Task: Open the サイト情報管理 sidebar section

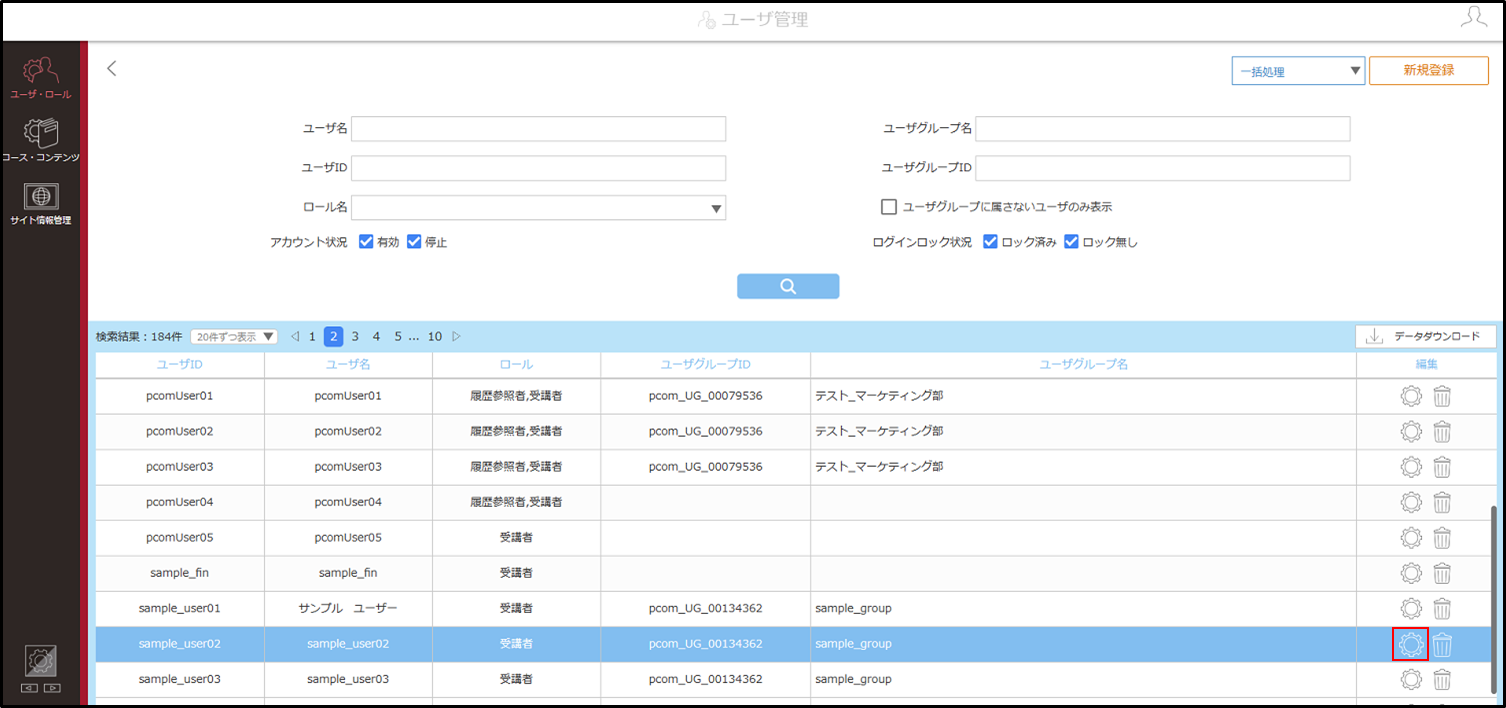Action: pyautogui.click(x=40, y=203)
